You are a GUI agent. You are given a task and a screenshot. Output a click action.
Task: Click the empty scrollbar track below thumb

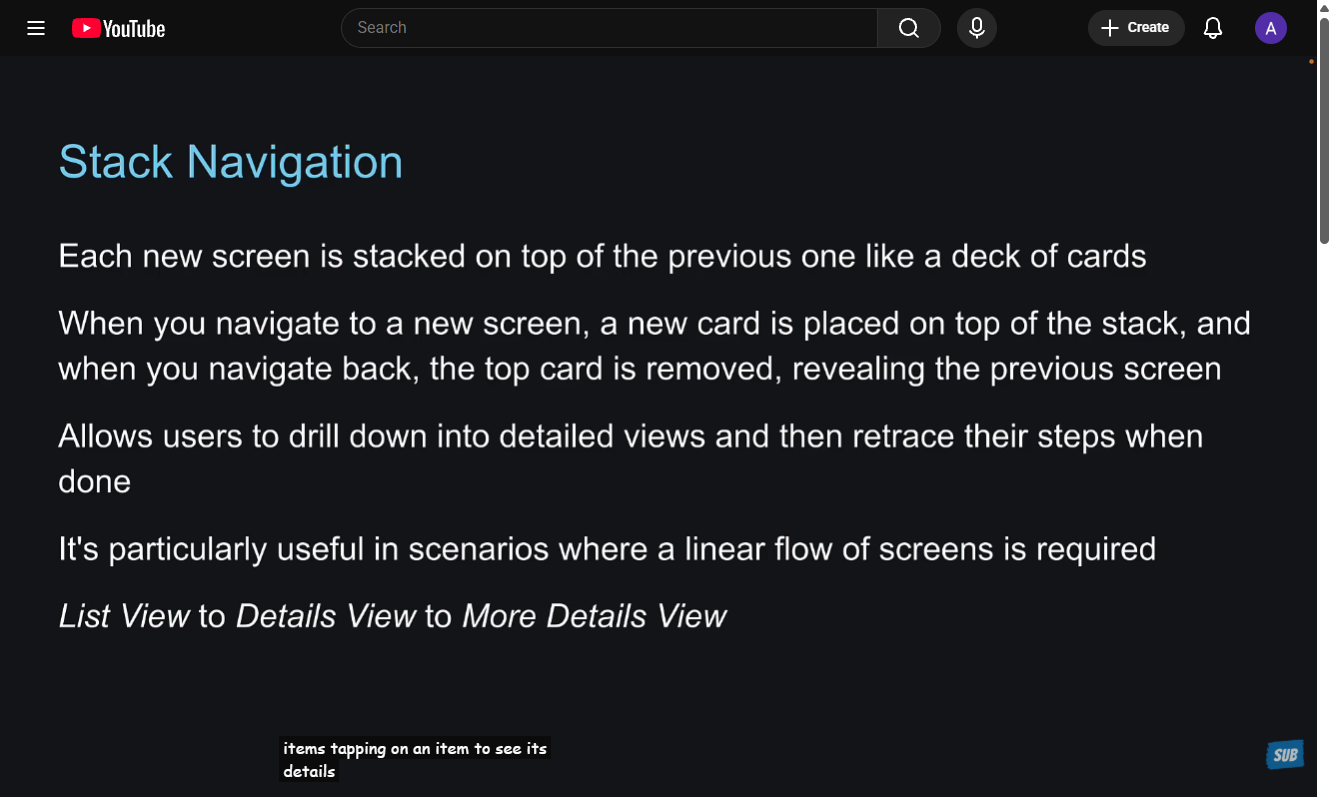click(1324, 500)
